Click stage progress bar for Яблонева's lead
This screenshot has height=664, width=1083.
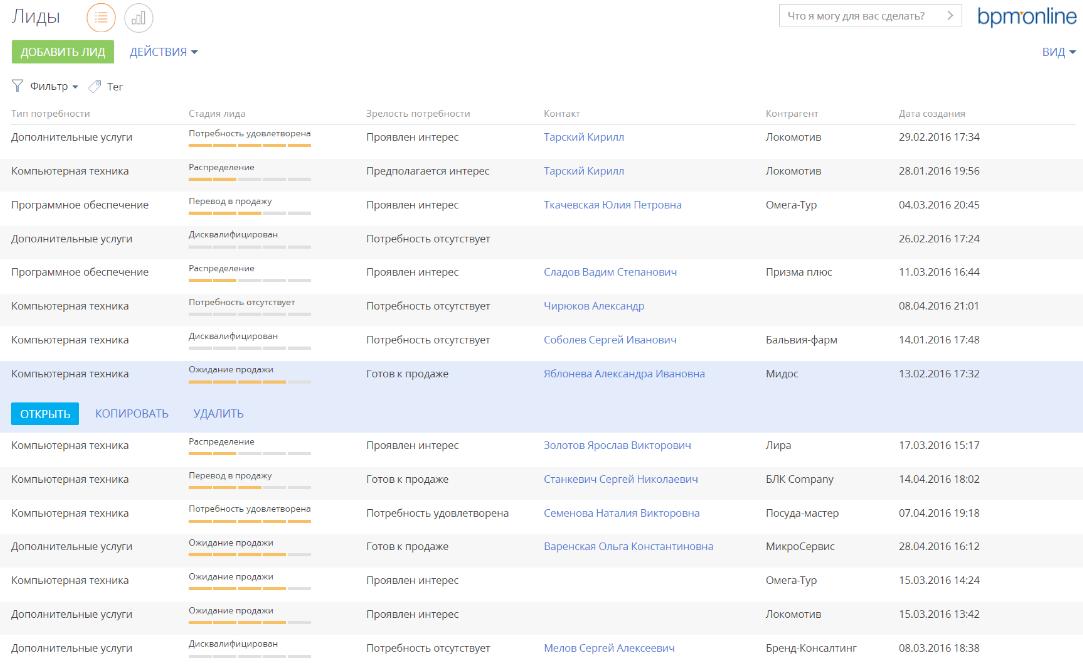[249, 382]
